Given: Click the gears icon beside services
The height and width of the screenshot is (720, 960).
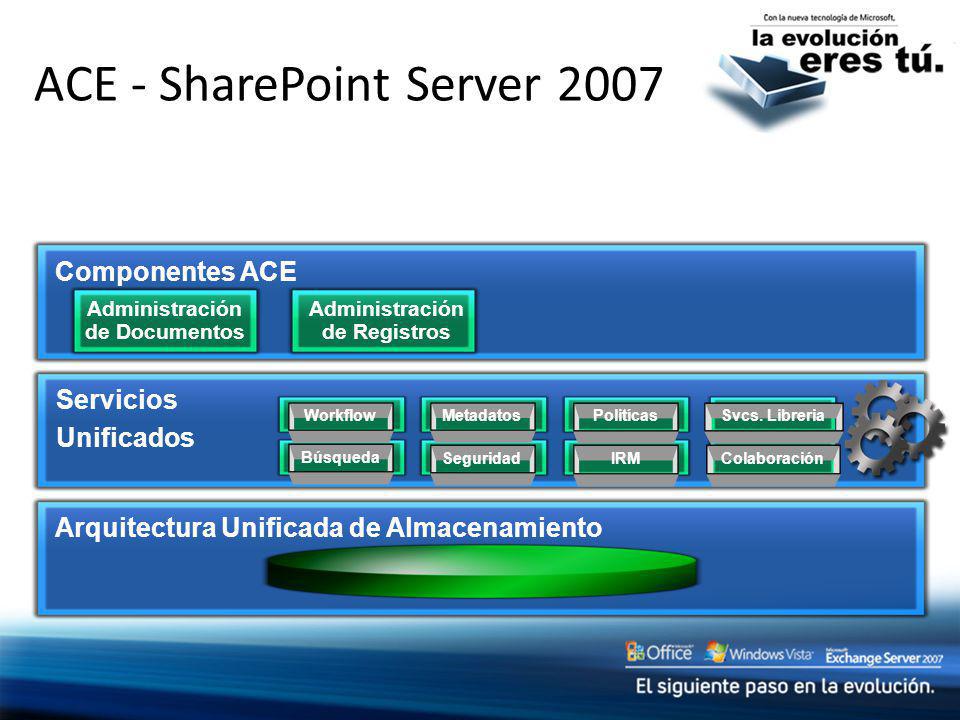Looking at the screenshot, I should point(896,428).
